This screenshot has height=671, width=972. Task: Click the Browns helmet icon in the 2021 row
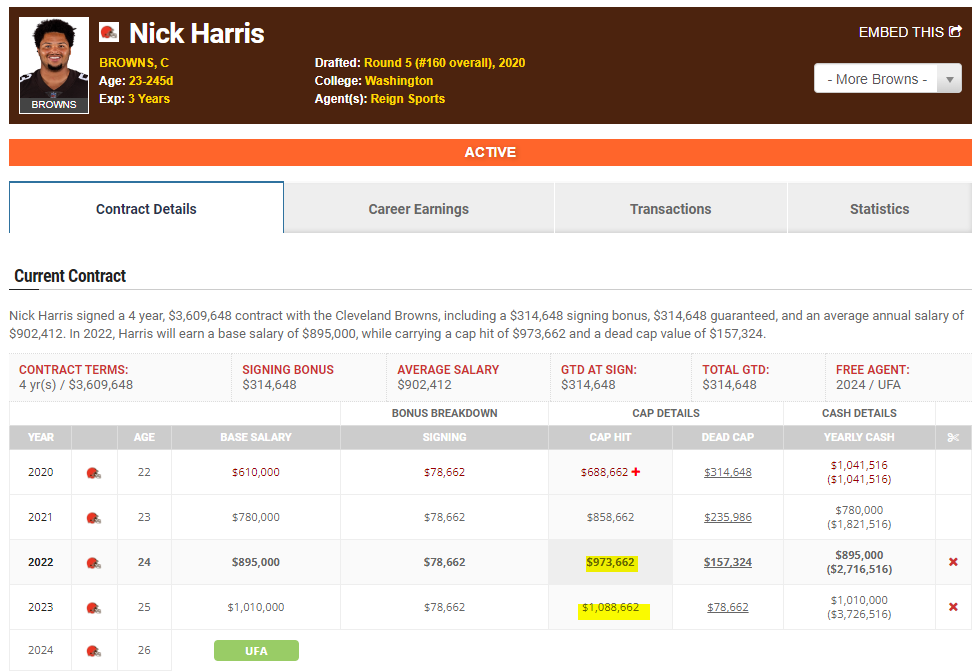pos(94,518)
